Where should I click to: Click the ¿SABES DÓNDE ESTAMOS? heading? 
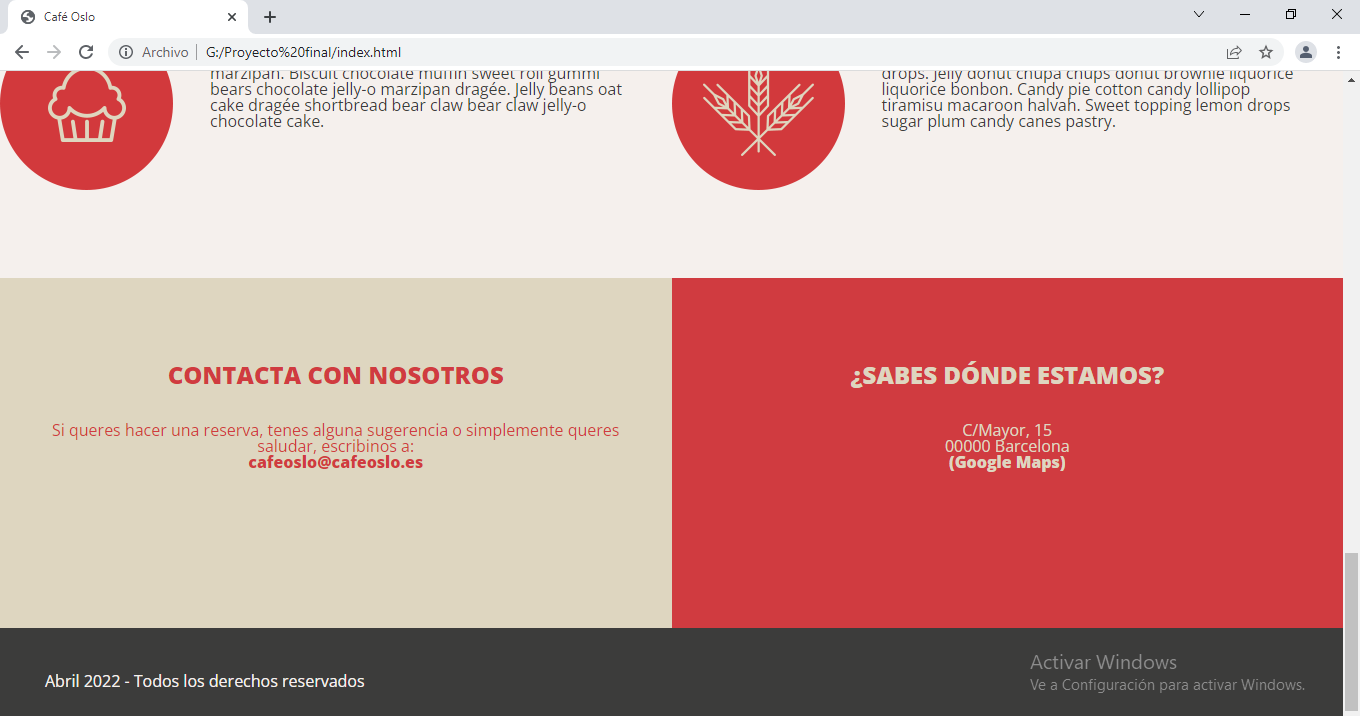(1007, 376)
